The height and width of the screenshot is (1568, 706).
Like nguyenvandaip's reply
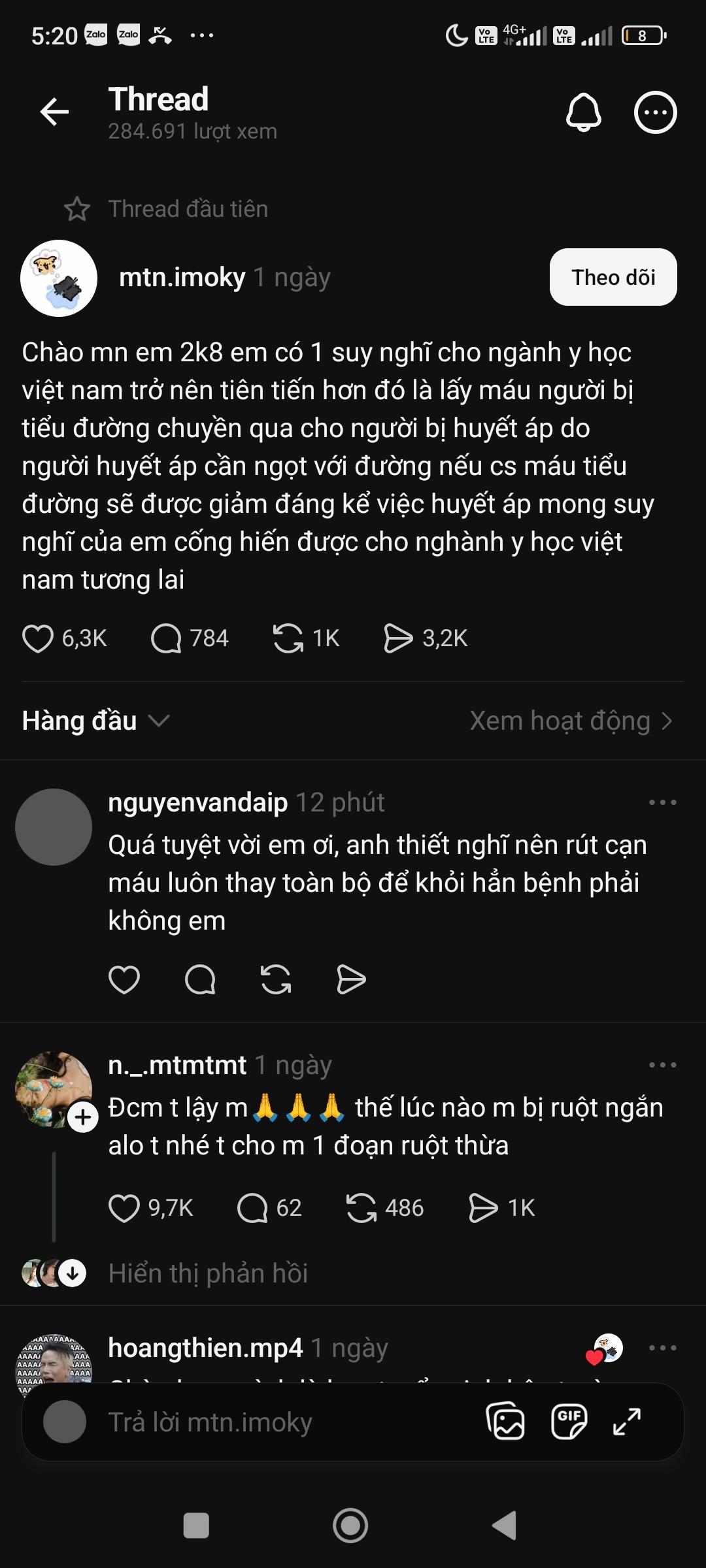coord(124,979)
